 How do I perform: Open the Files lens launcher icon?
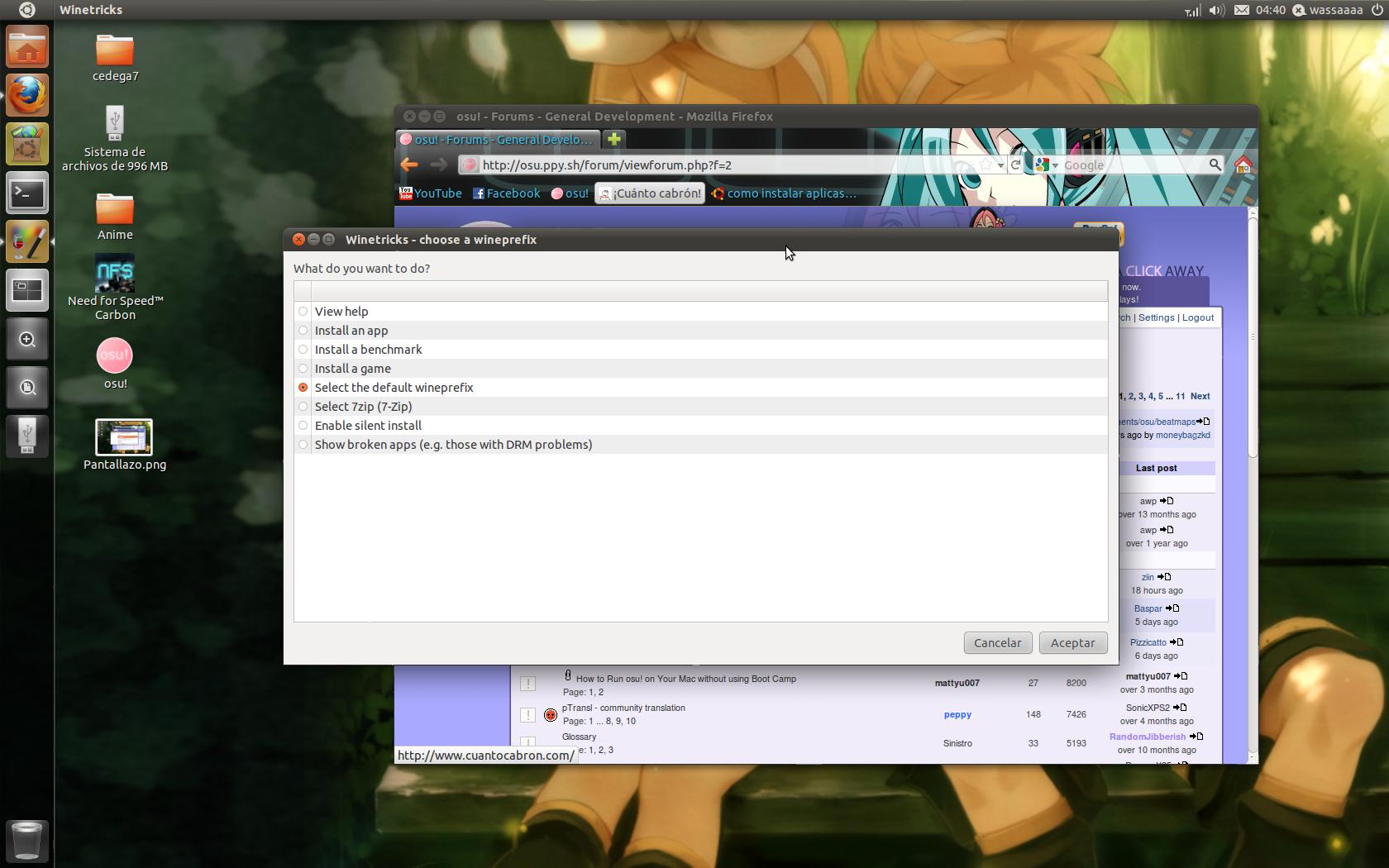[27, 387]
